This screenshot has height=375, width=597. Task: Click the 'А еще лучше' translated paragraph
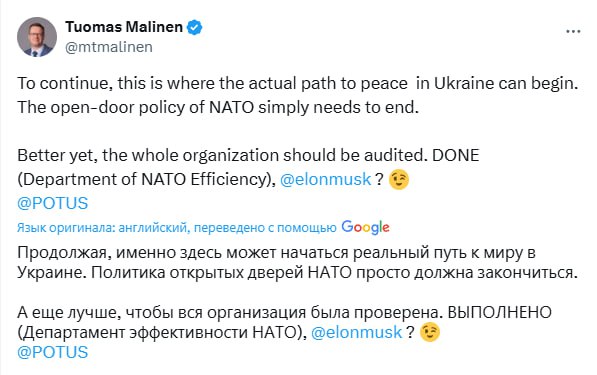pos(284,322)
